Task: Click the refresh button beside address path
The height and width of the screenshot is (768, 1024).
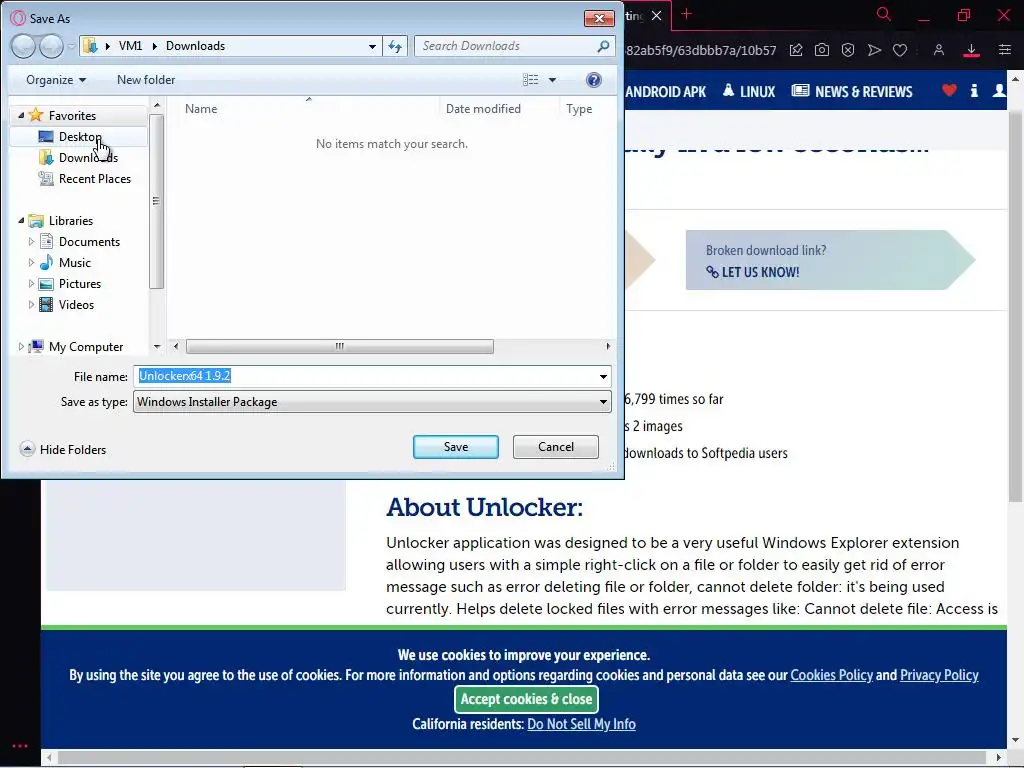Action: point(395,46)
